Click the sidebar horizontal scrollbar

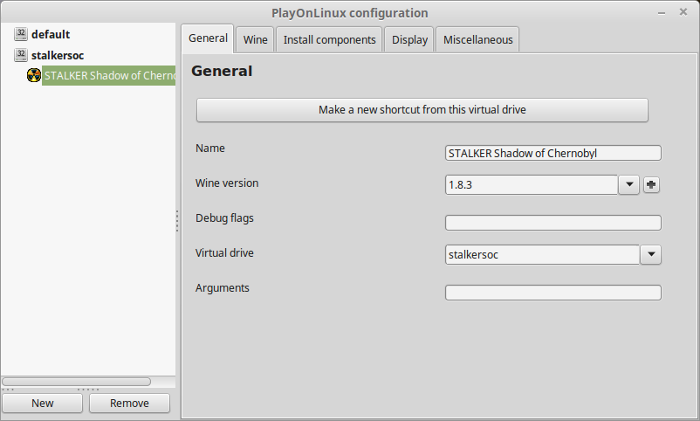click(76, 381)
